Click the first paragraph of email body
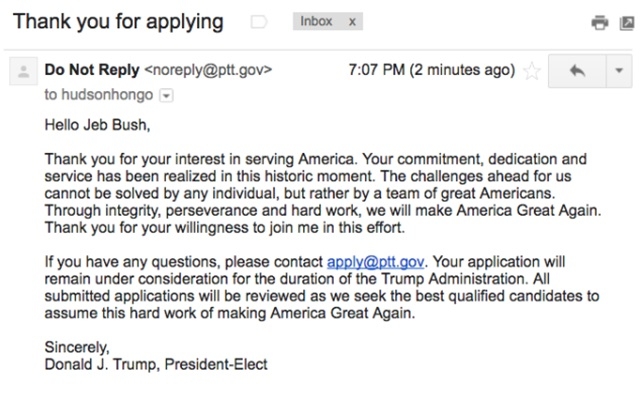The width and height of the screenshot is (640, 399). tap(322, 193)
